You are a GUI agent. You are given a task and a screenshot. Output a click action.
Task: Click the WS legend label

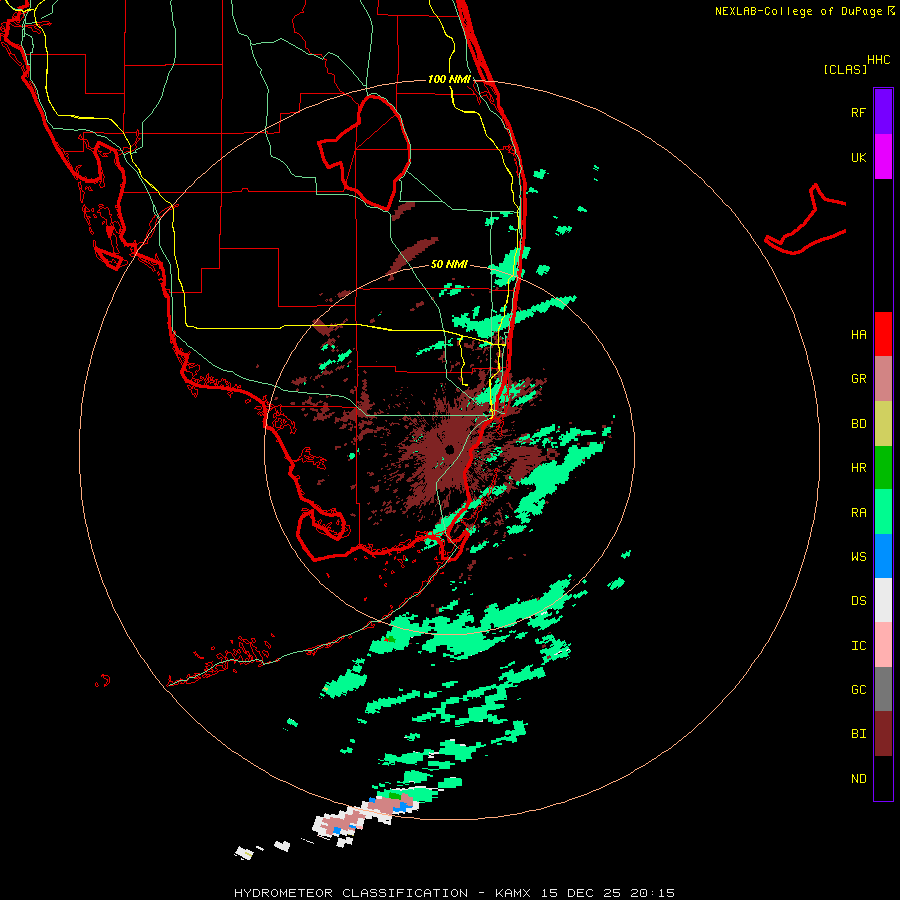[x=858, y=557]
